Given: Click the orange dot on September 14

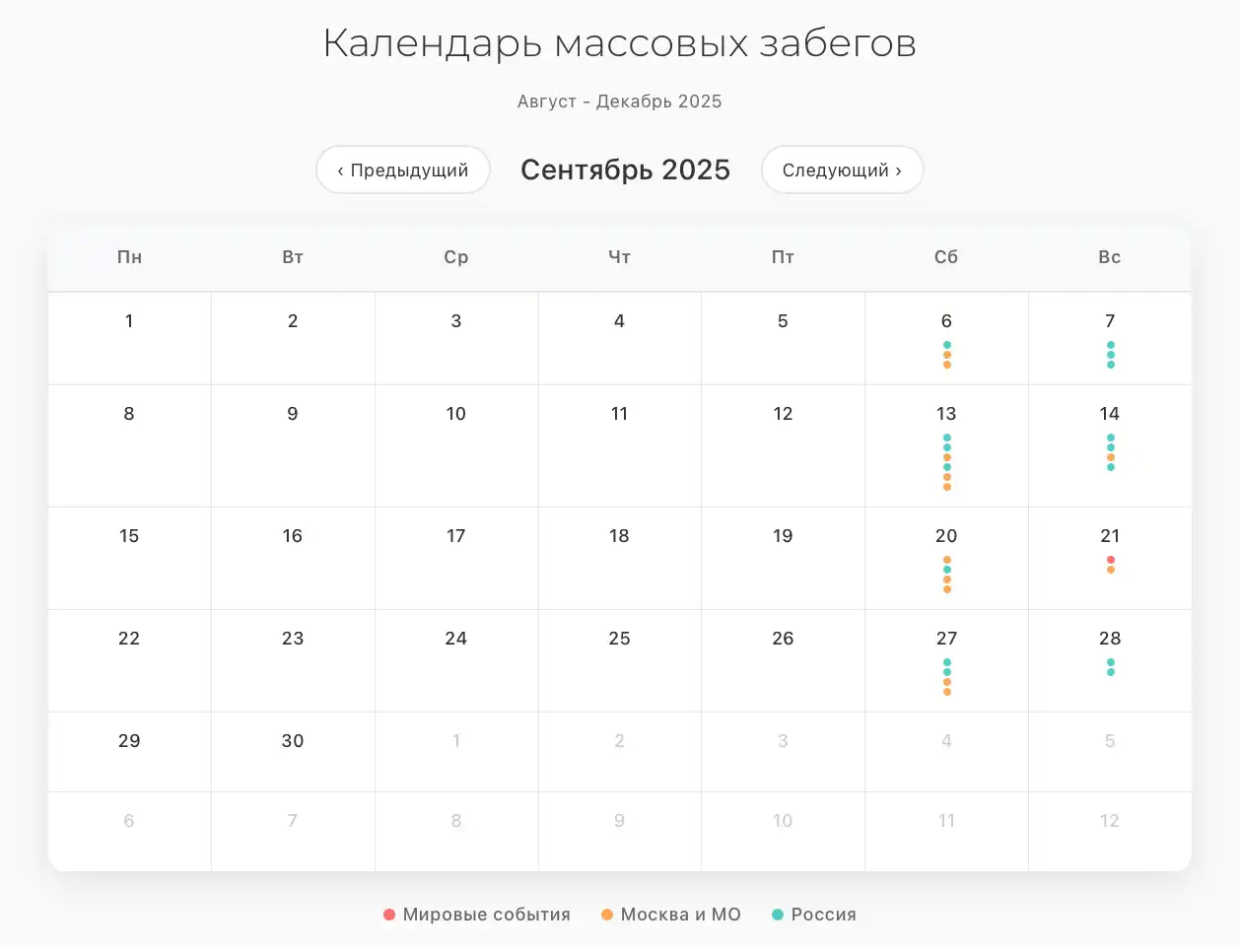Looking at the screenshot, I should point(1111,457).
